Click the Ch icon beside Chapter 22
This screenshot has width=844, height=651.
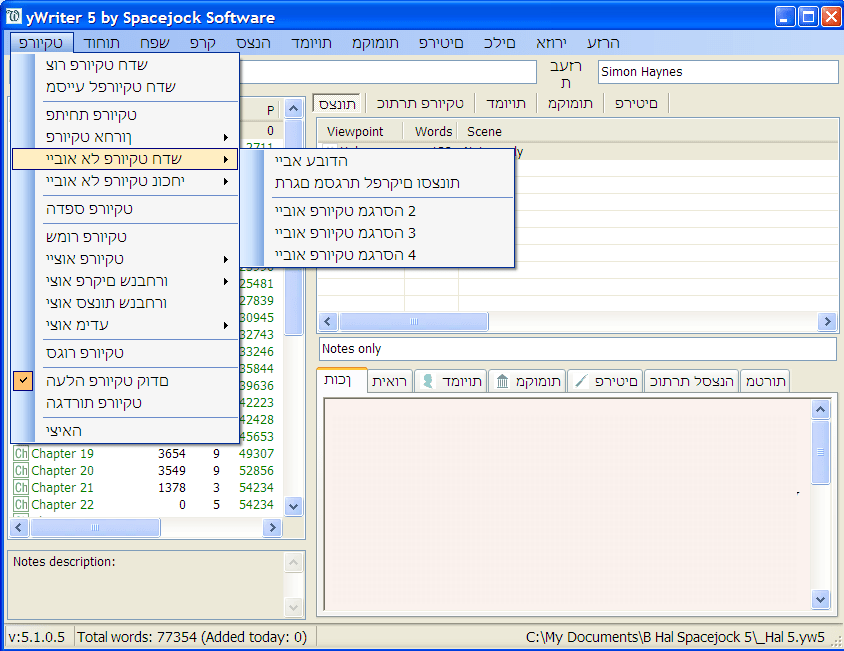[x=21, y=505]
